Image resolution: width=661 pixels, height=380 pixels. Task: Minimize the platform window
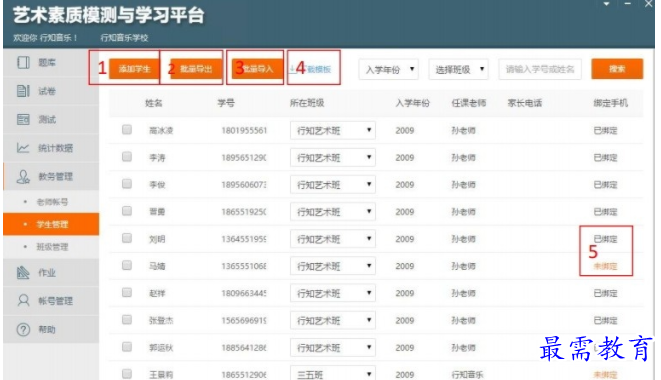(628, 4)
